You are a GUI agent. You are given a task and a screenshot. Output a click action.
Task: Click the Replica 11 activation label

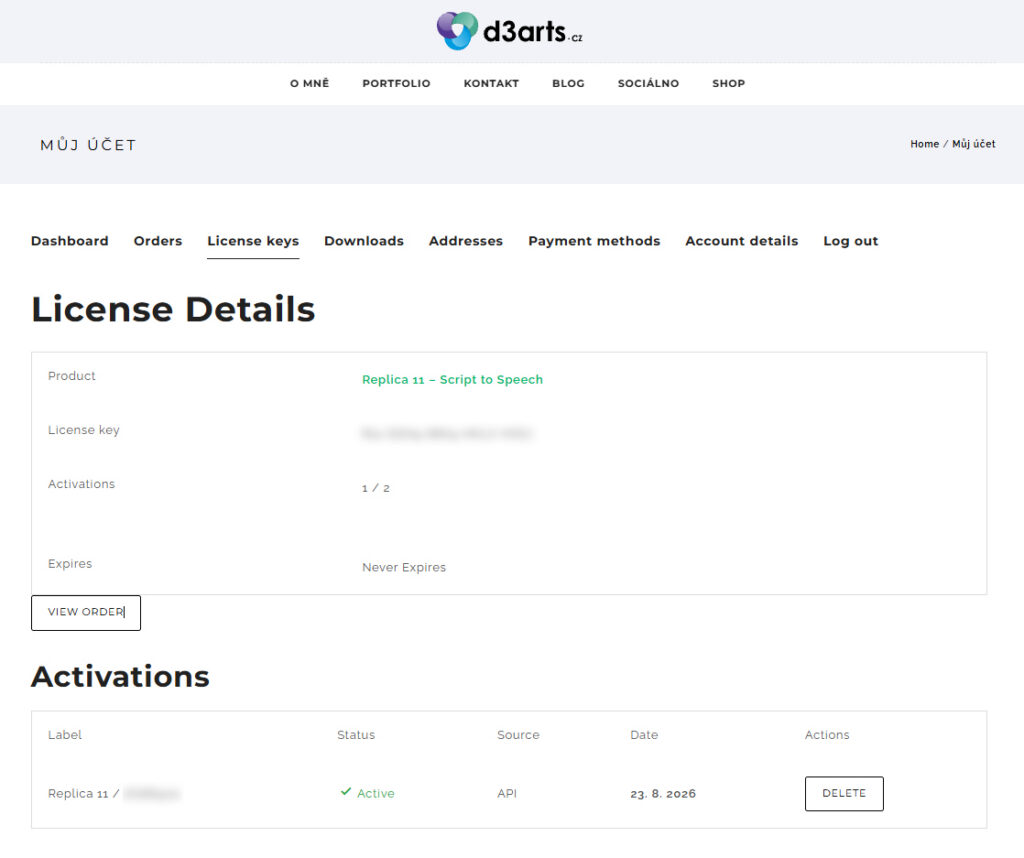[114, 793]
